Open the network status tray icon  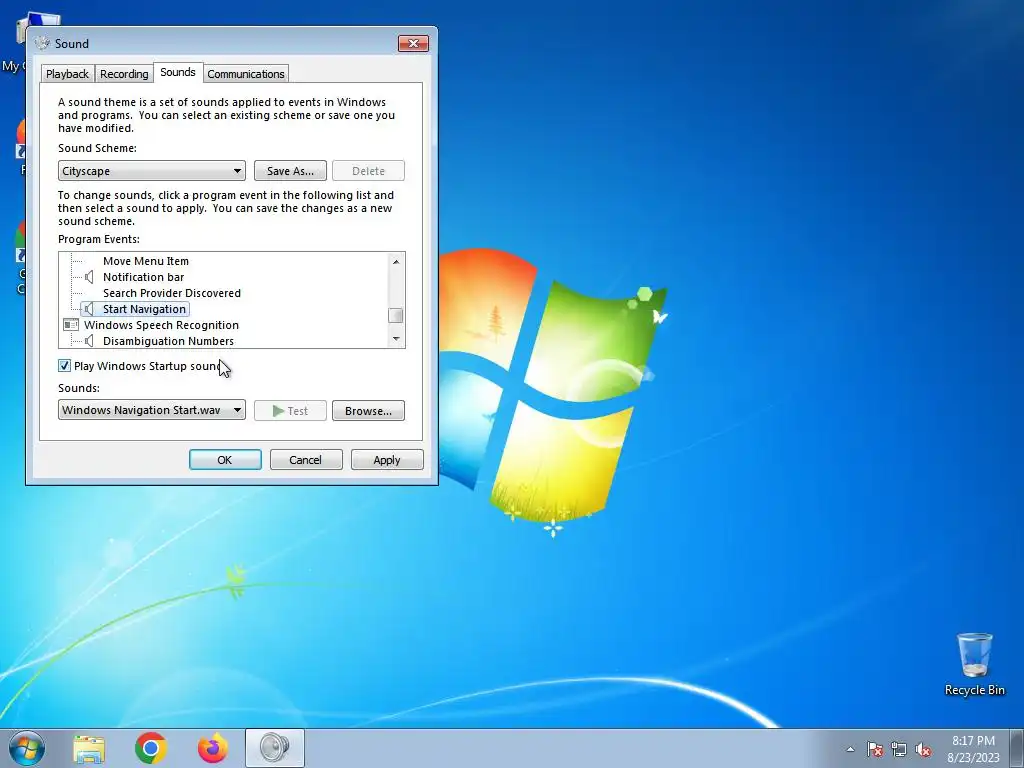pos(899,749)
